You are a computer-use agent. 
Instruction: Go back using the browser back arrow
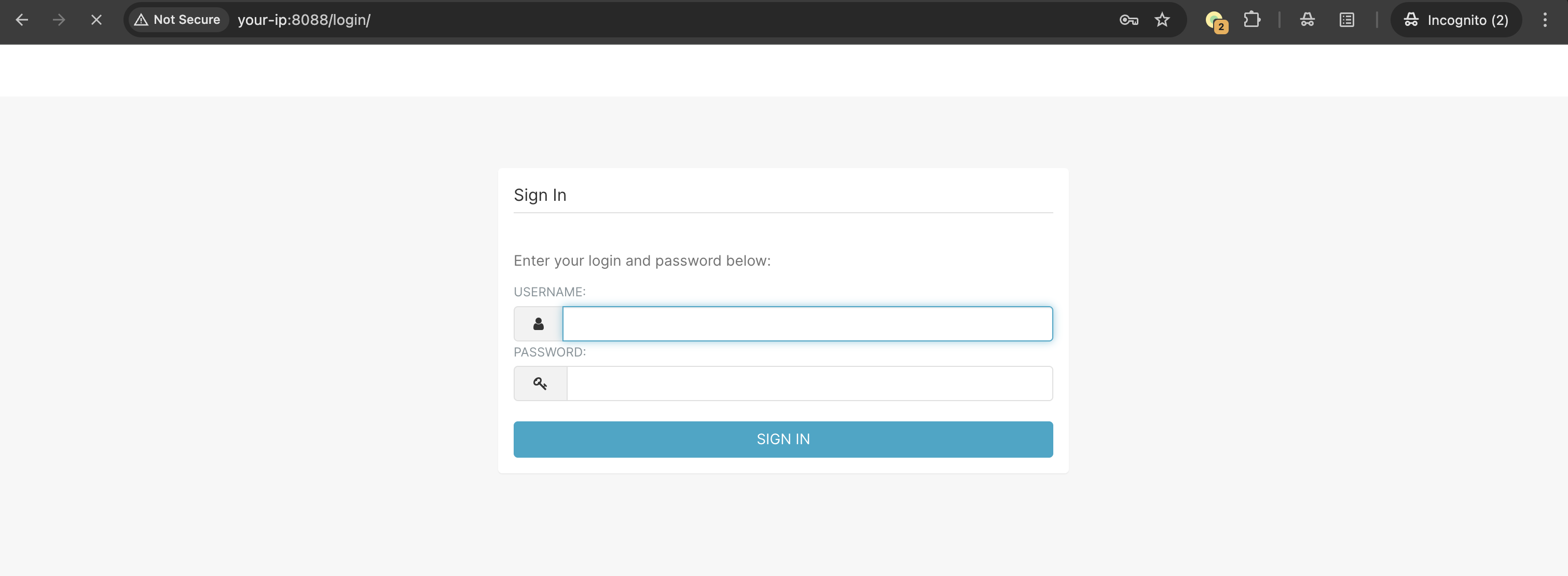coord(22,20)
